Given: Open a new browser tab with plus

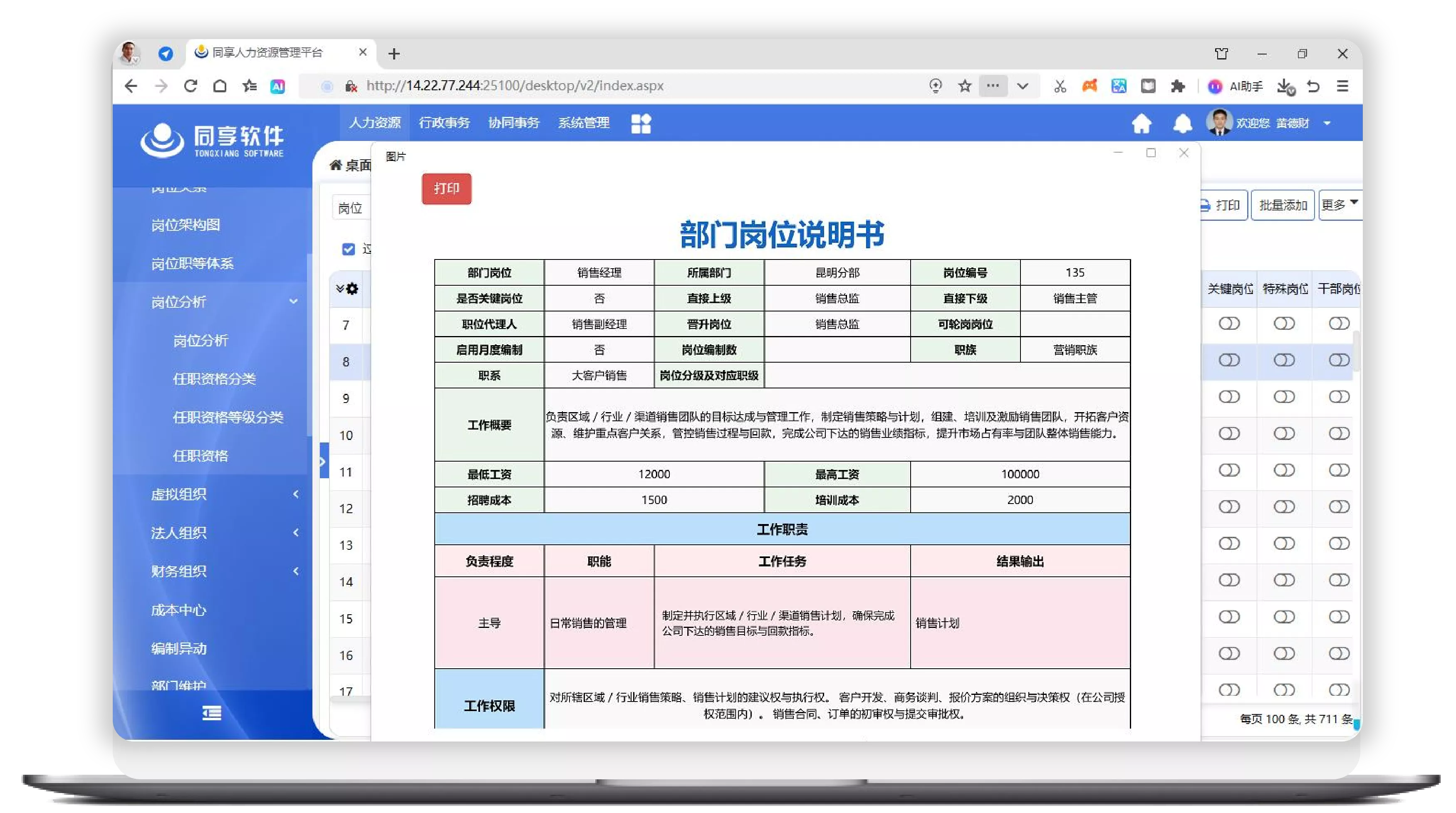Looking at the screenshot, I should tap(394, 54).
